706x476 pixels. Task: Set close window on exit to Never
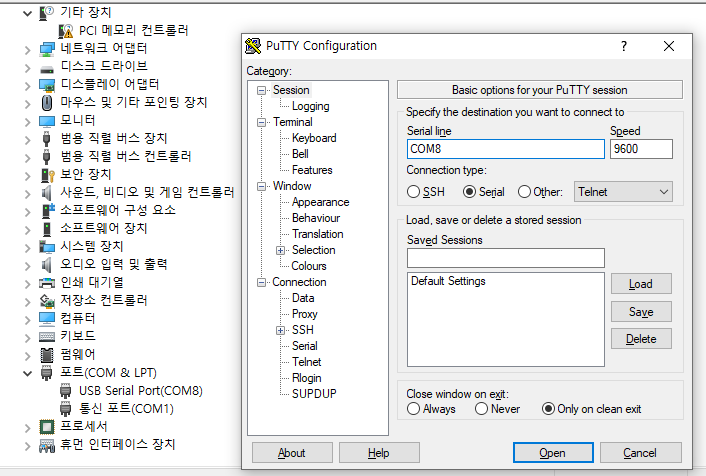(481, 409)
